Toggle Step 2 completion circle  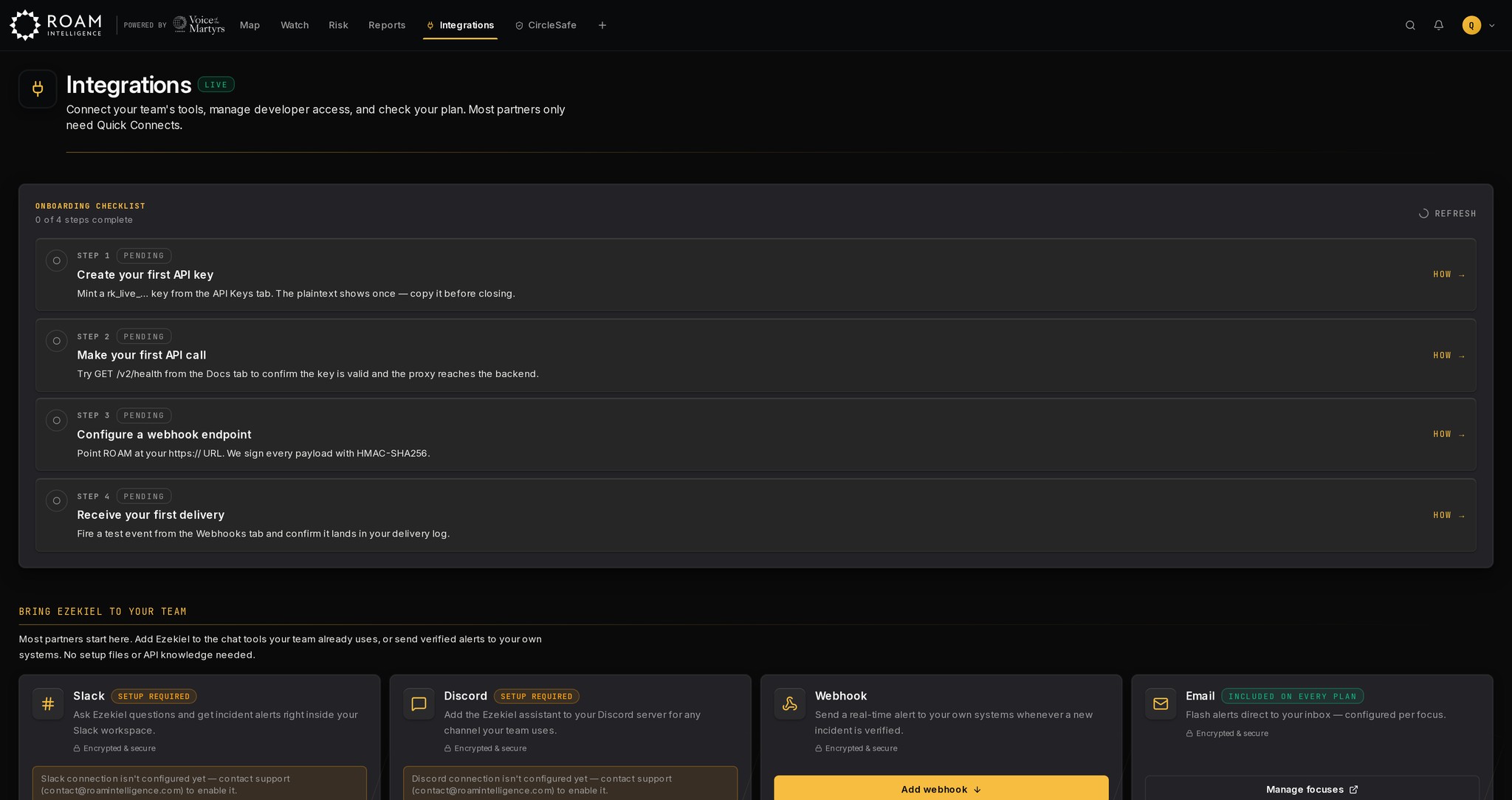click(57, 341)
